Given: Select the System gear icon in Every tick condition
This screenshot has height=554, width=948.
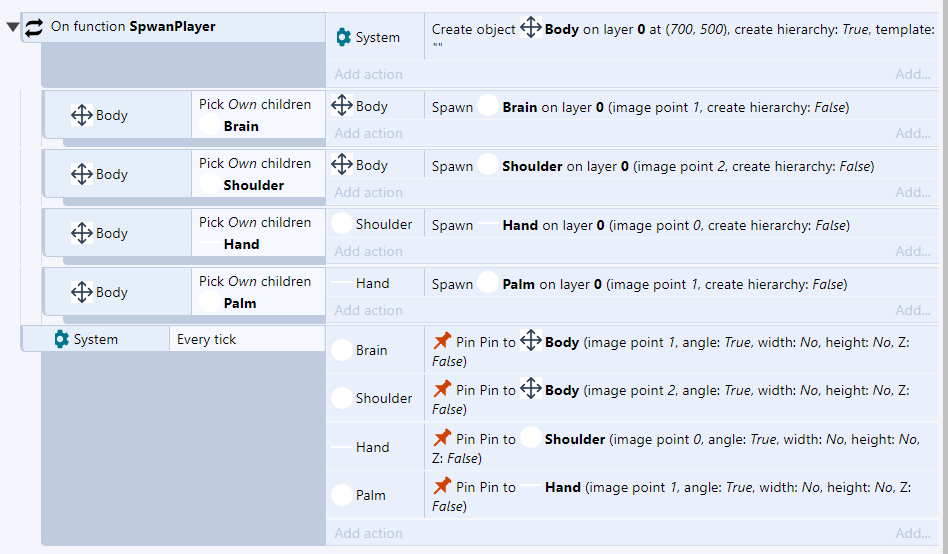Looking at the screenshot, I should click(62, 339).
